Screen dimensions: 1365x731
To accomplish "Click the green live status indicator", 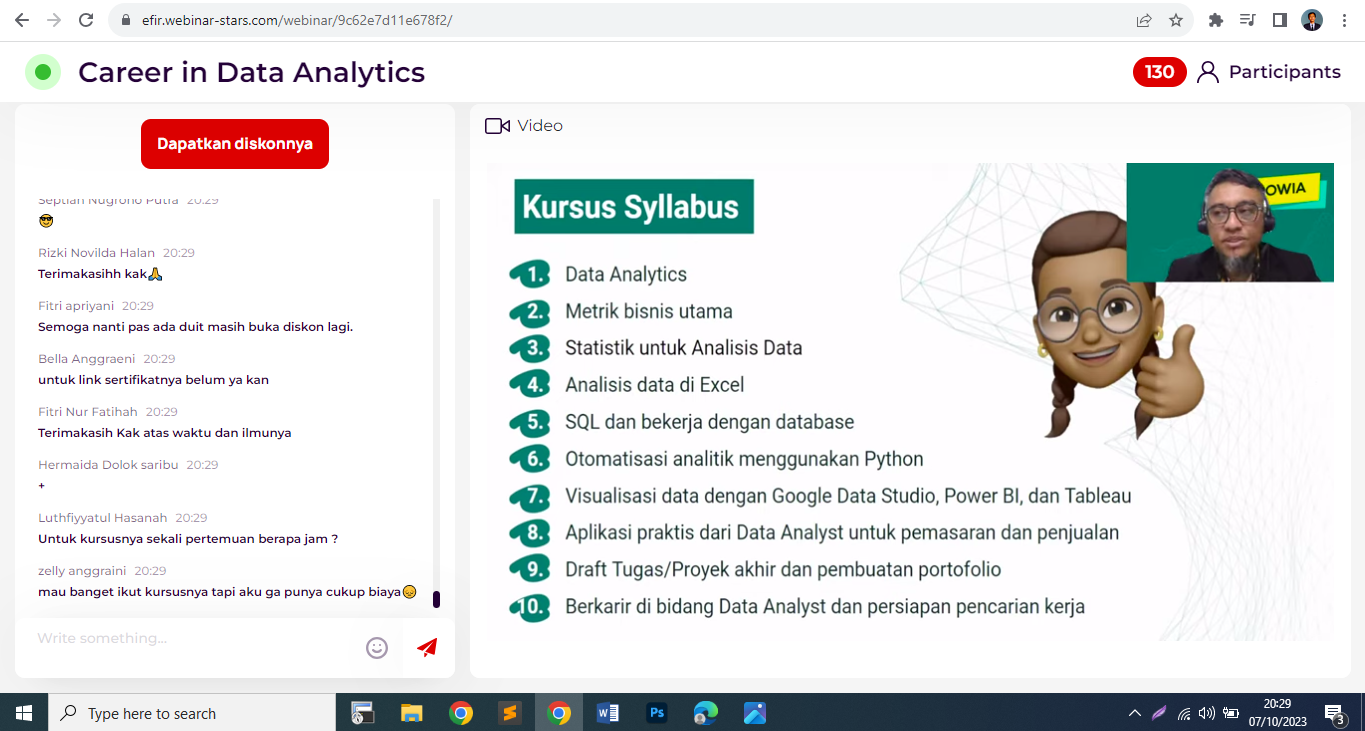I will 43,72.
